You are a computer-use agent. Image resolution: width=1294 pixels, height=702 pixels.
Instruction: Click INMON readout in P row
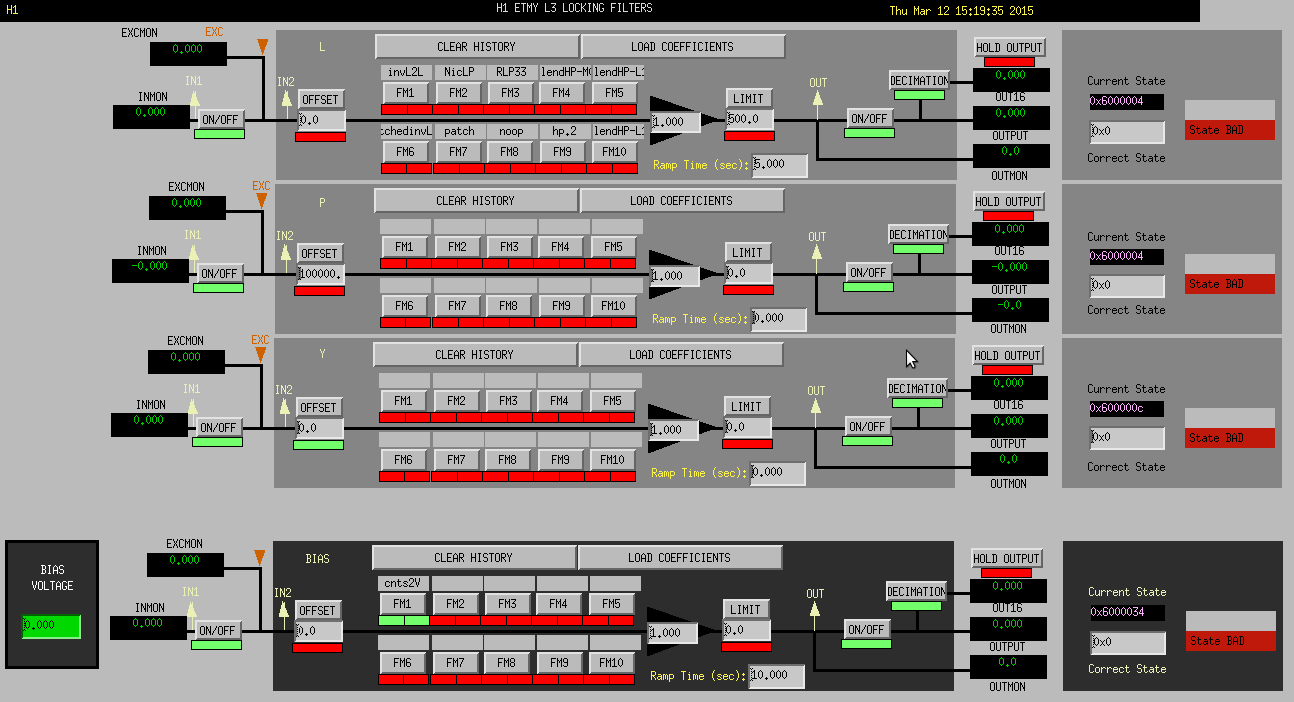click(x=151, y=270)
